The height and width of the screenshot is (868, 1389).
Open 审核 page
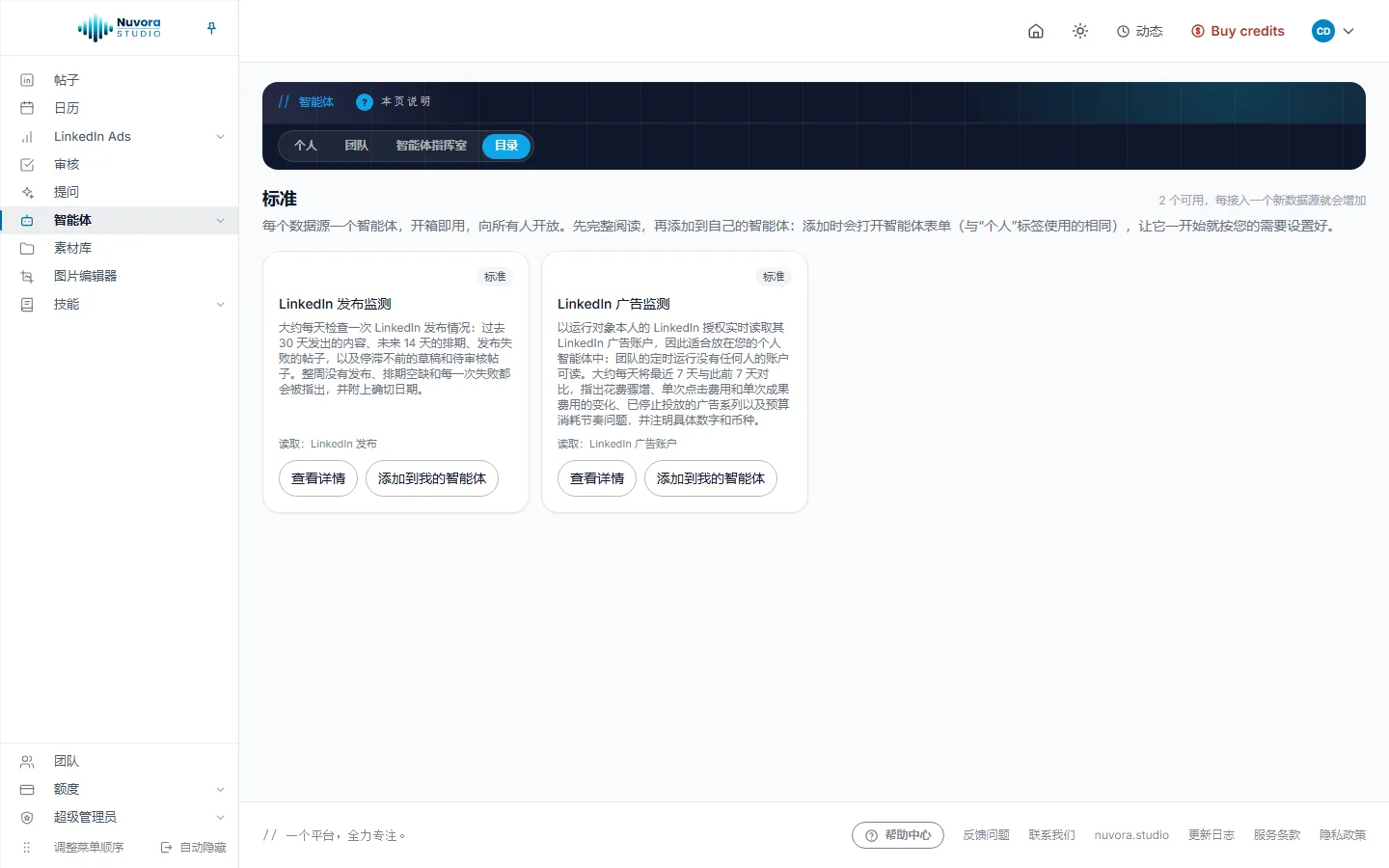click(67, 164)
